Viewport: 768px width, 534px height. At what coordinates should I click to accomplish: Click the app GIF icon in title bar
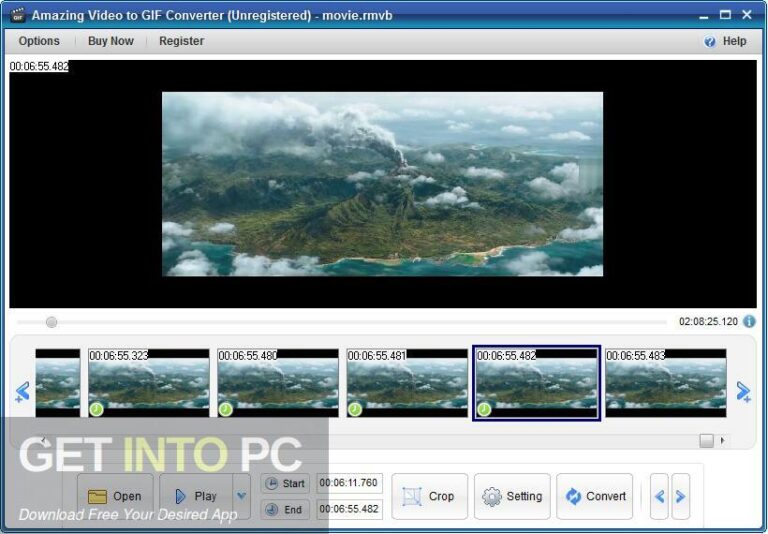(18, 15)
